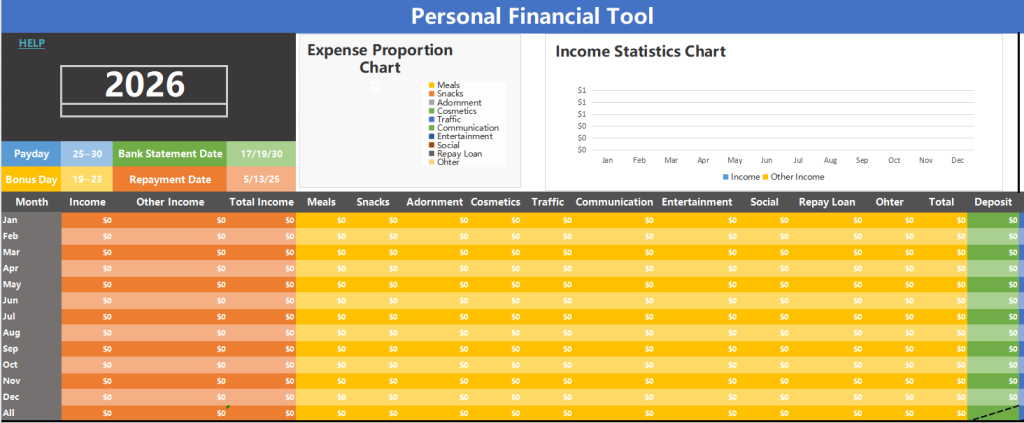The height and width of the screenshot is (423, 1024).
Task: Select the Total Income column header
Action: point(261,201)
